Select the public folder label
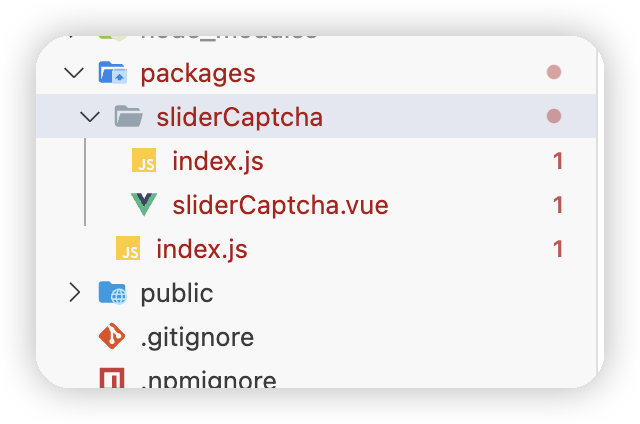This screenshot has width=640, height=424. click(x=177, y=293)
